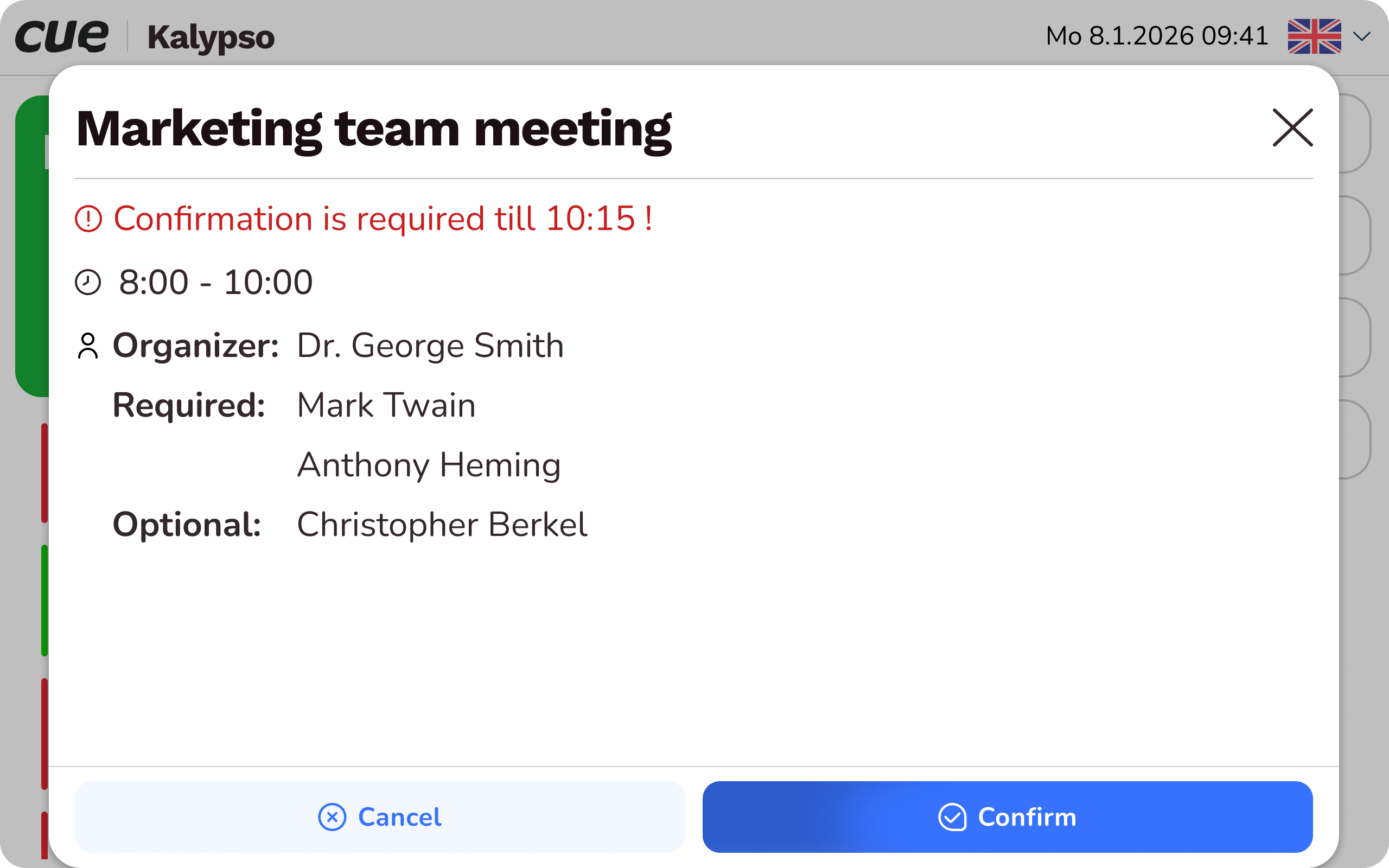Image resolution: width=1389 pixels, height=868 pixels.
Task: Click the cue logo
Action: coord(61,36)
